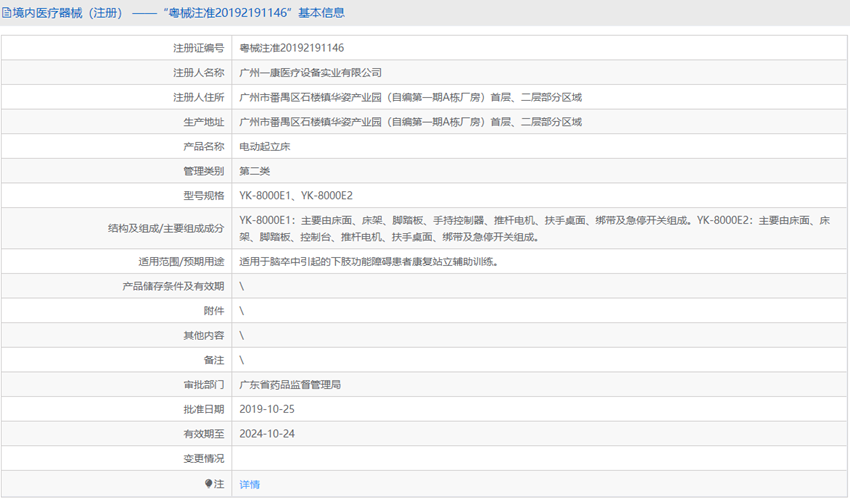Click the product name 电动起立床

[x=265, y=146]
